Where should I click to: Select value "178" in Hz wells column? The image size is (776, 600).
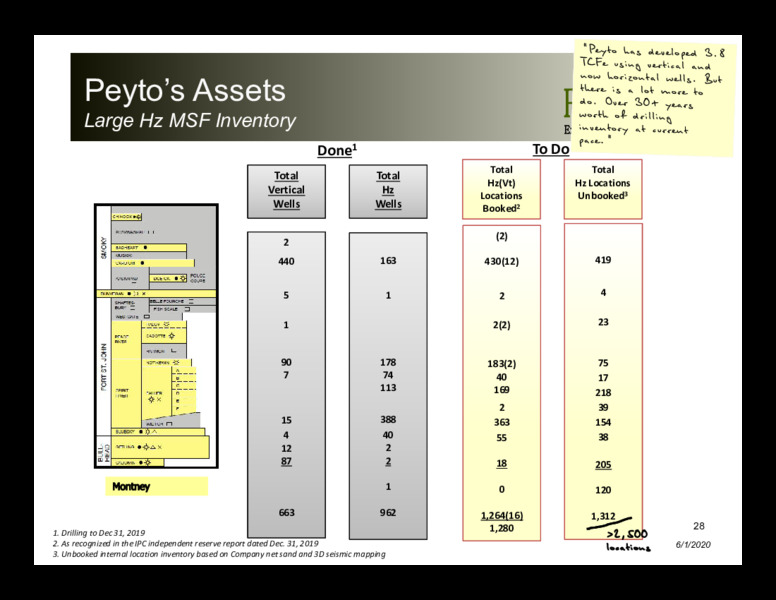click(388, 362)
